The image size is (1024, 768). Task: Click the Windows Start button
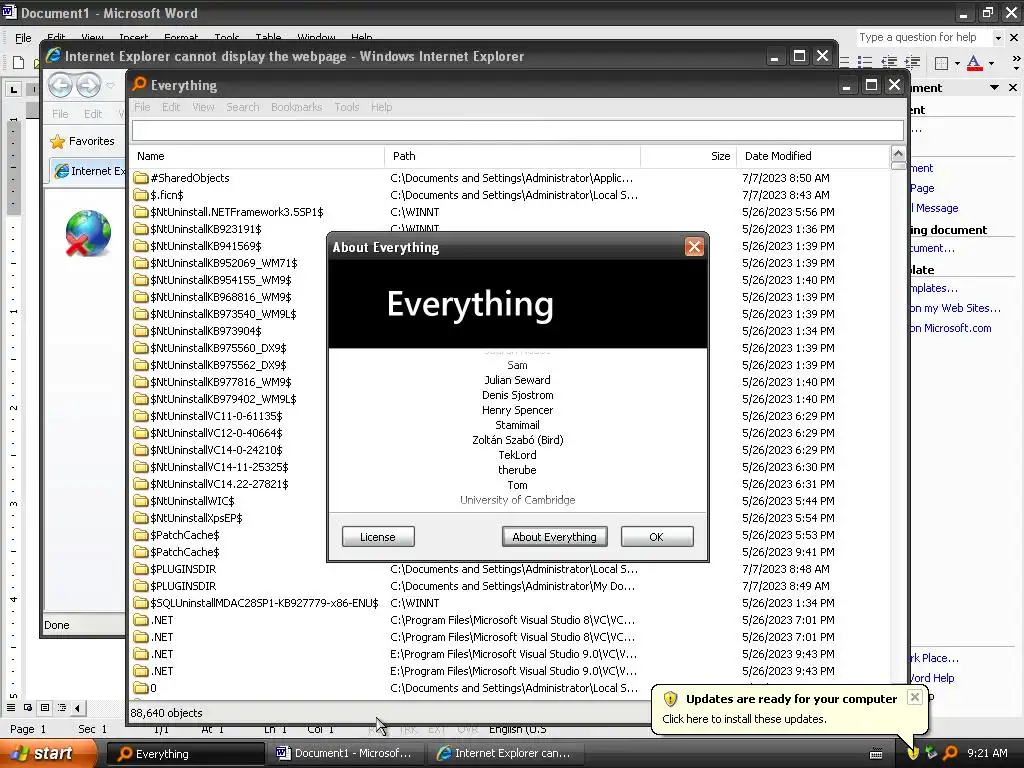coord(49,754)
